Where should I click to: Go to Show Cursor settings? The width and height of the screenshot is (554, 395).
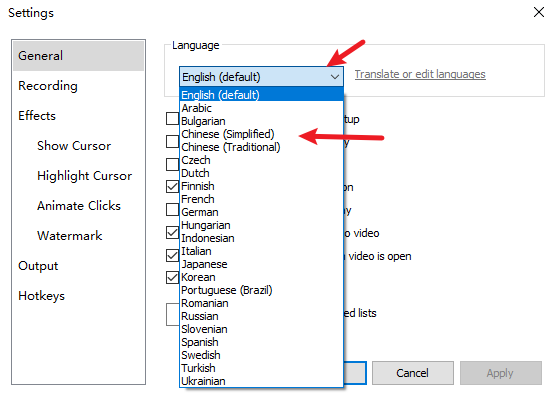click(74, 146)
